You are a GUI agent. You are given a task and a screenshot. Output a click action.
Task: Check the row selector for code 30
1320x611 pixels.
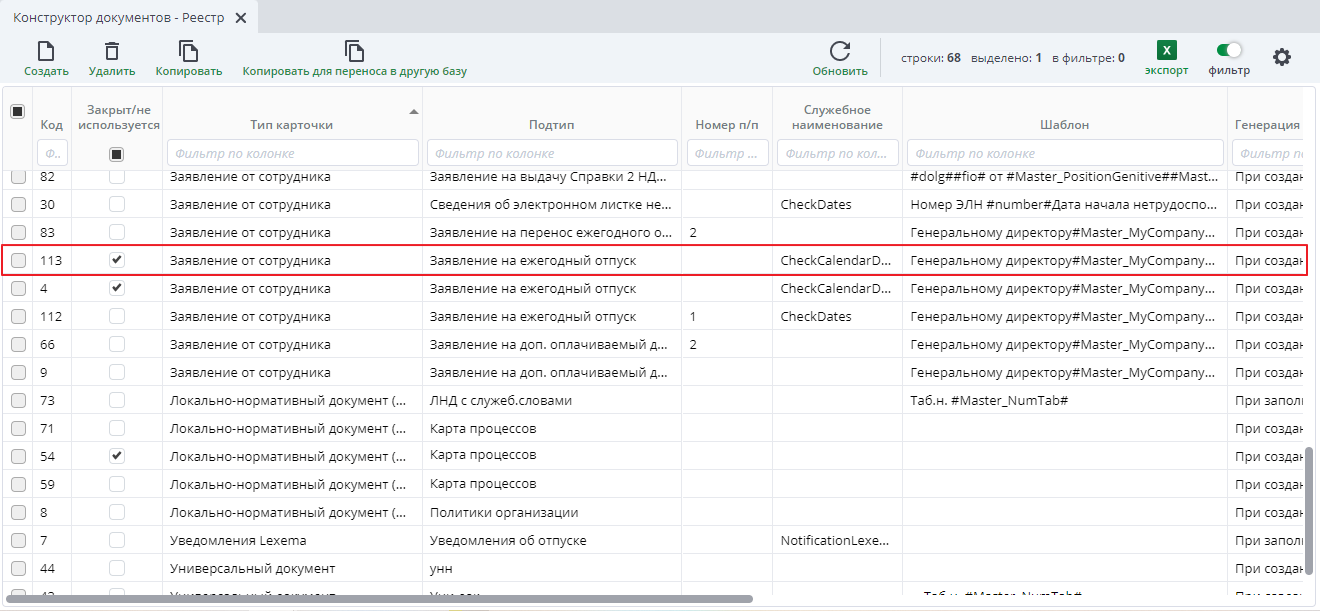18,204
